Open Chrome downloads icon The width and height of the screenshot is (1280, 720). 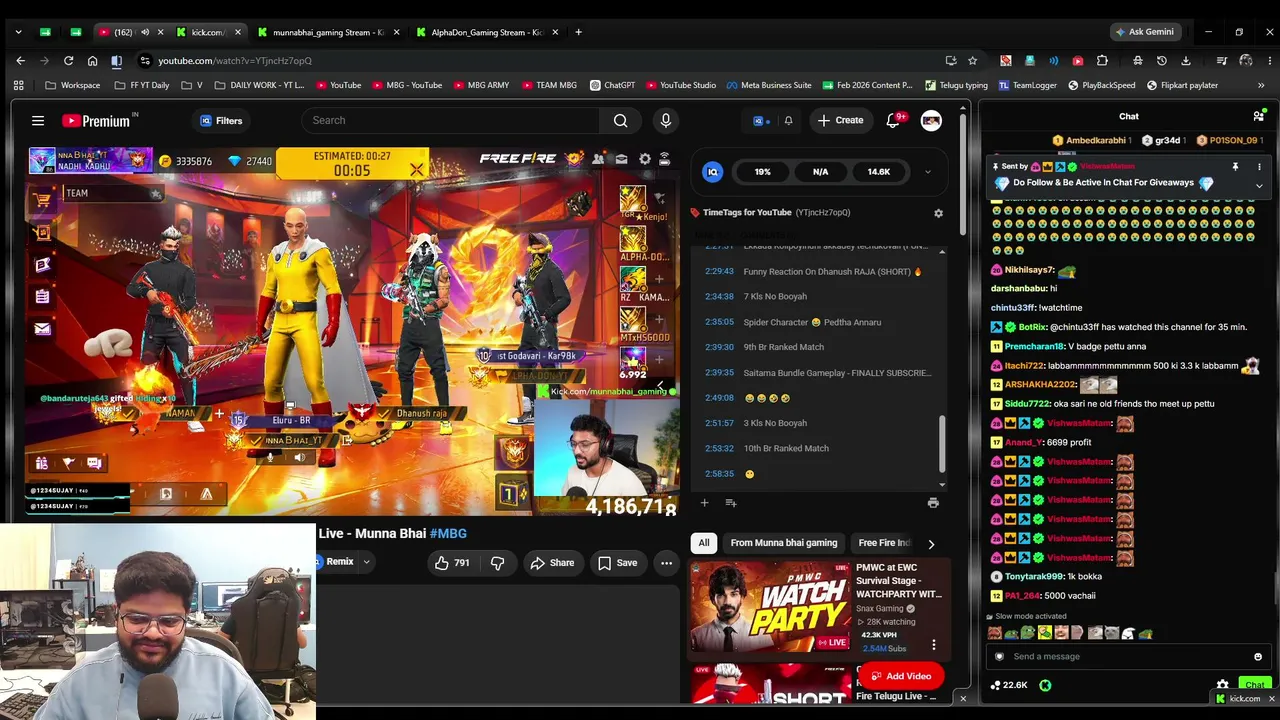(x=1186, y=61)
